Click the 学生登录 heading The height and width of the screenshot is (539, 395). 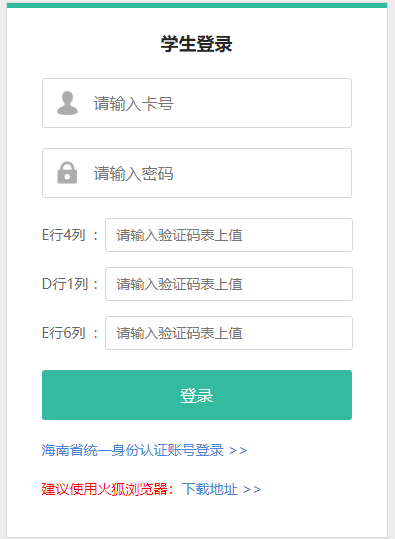point(197,44)
